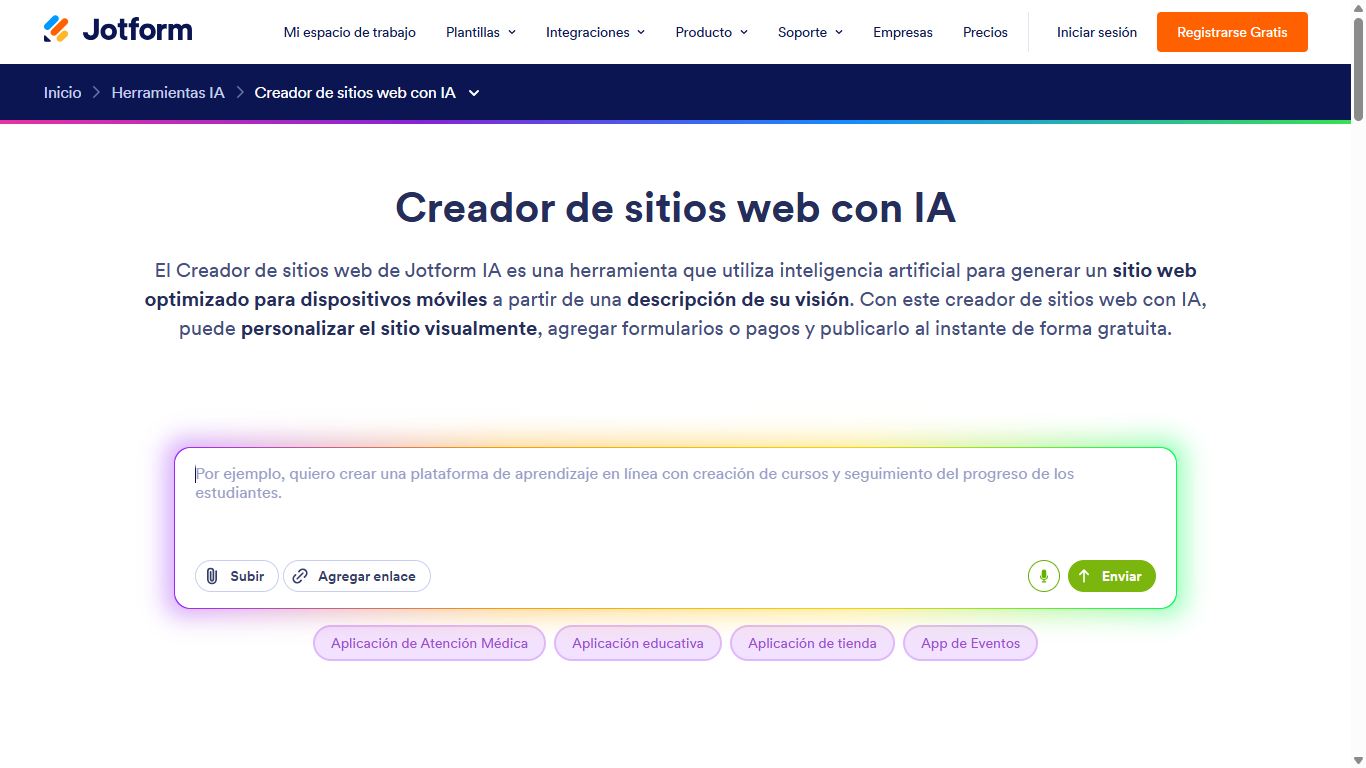Select the Aplicación de Atención Médica suggestion

pos(429,643)
